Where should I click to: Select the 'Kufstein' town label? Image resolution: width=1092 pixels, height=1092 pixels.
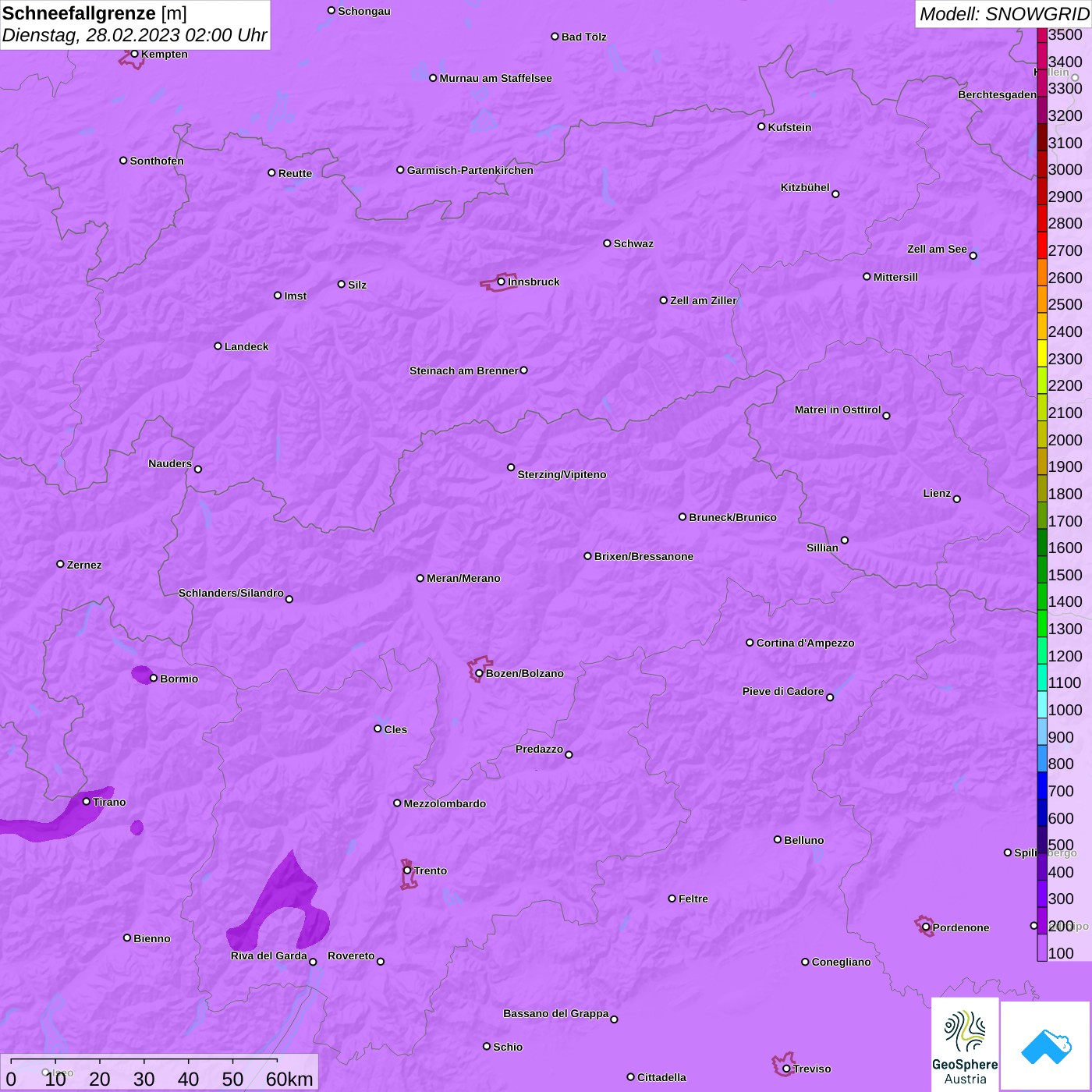pos(789,127)
